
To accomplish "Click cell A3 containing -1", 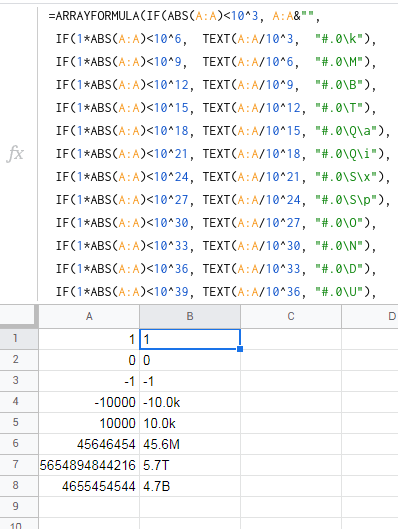I will [89, 381].
